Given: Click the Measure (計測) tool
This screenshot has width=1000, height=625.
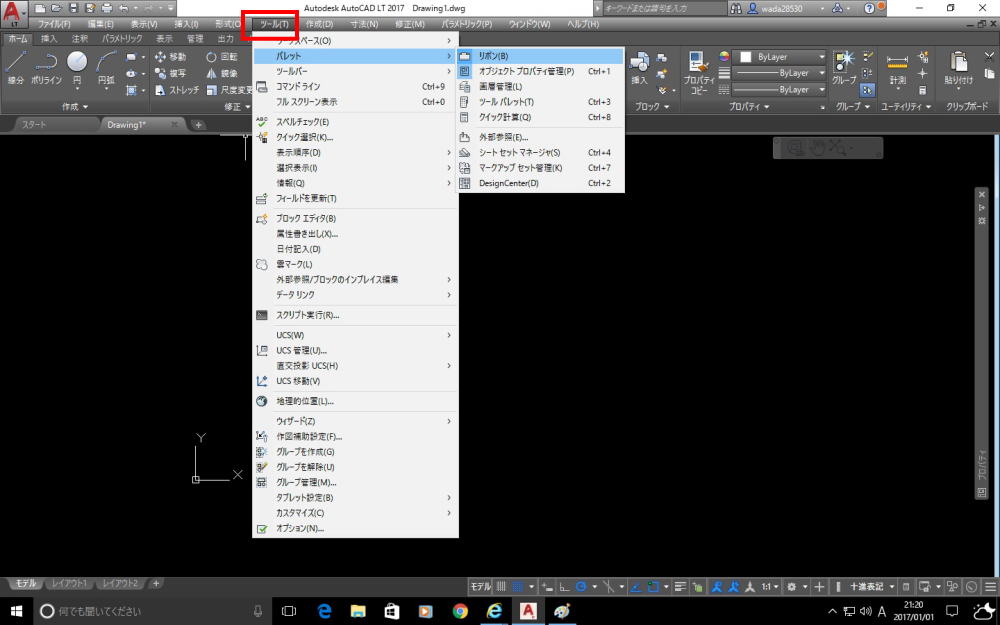Looking at the screenshot, I should (x=897, y=68).
